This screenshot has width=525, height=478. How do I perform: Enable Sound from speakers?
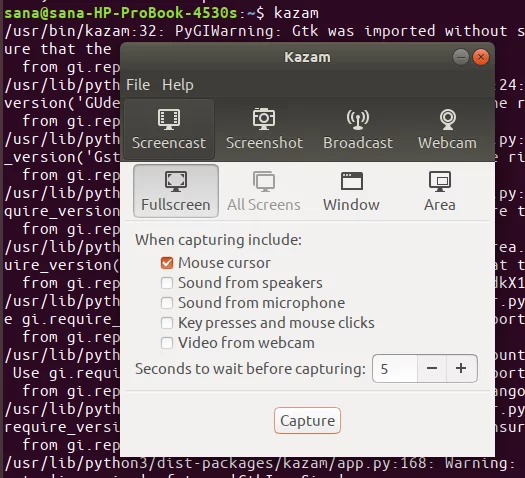(x=167, y=283)
